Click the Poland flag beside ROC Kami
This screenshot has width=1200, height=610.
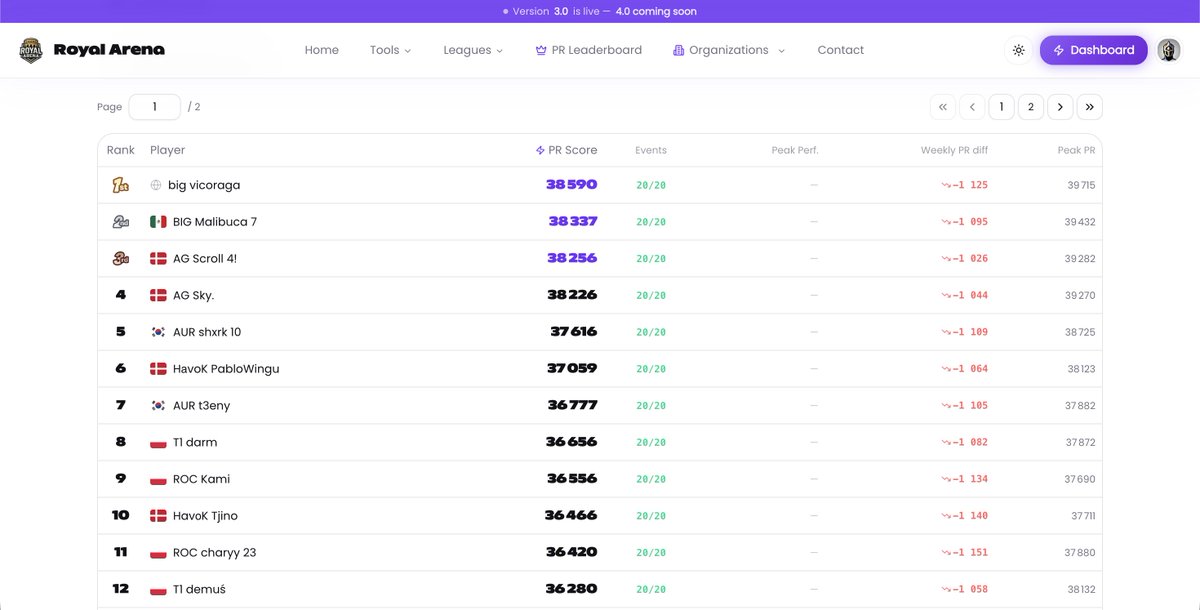[x=158, y=479]
